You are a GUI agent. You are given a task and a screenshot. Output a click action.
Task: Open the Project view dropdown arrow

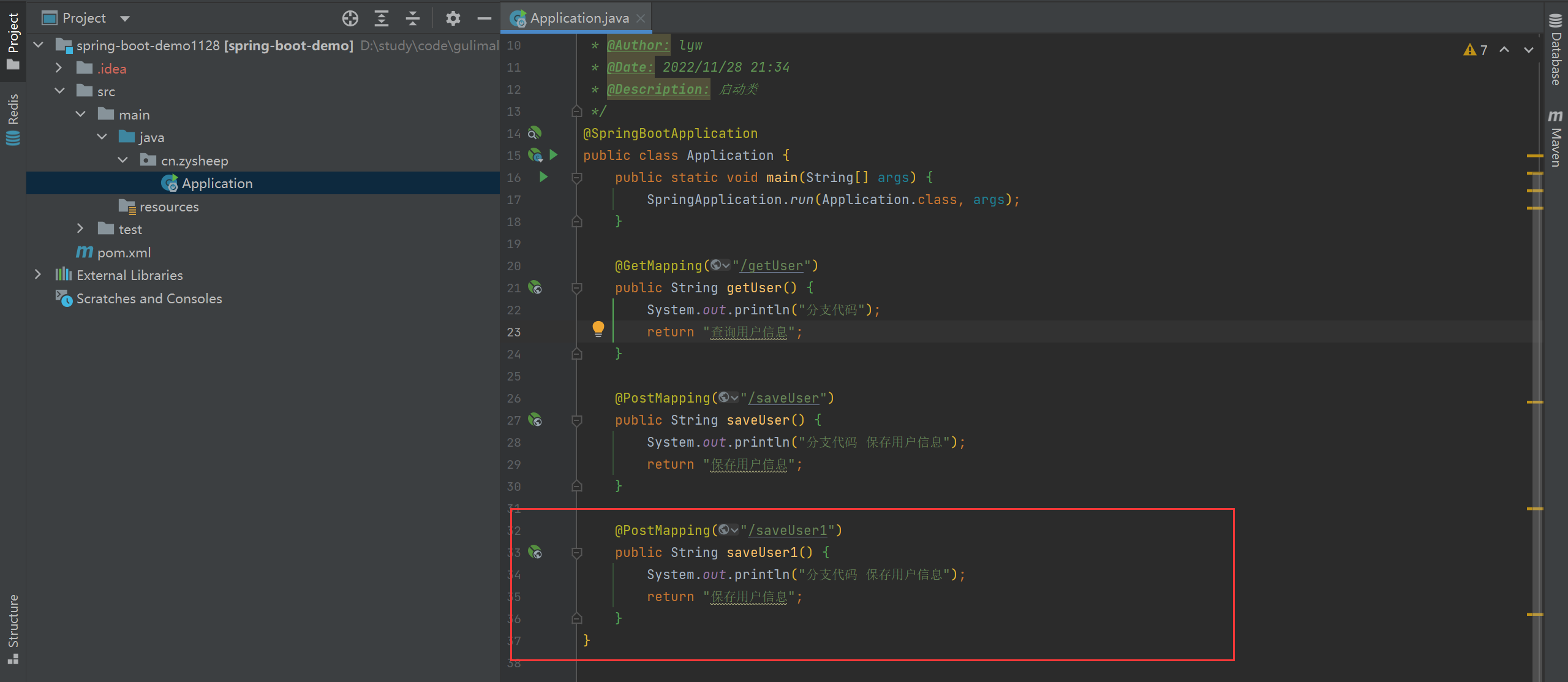click(x=125, y=18)
